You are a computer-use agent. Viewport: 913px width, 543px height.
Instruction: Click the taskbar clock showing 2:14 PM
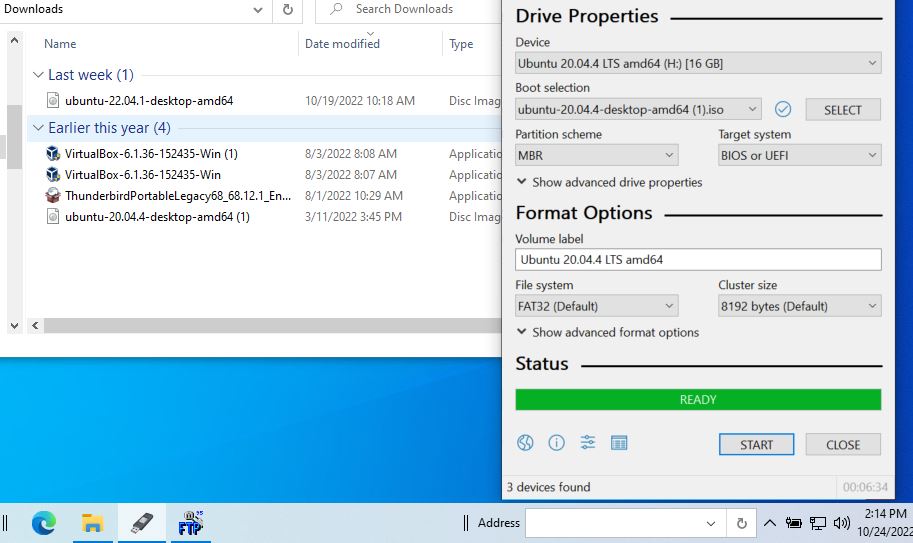pos(885,513)
